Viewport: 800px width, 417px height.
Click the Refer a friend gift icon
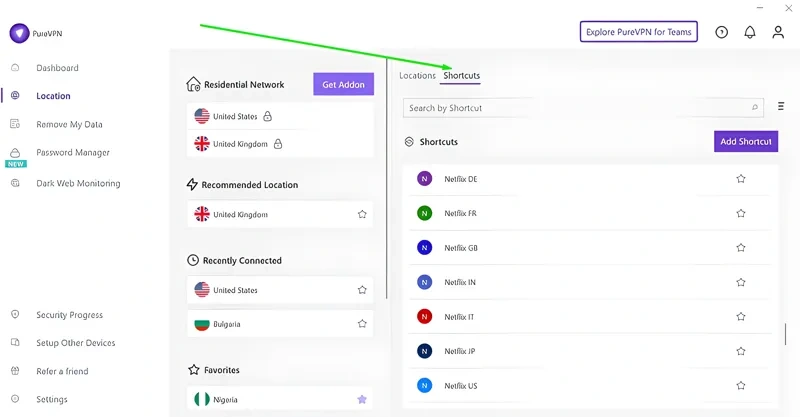15,371
